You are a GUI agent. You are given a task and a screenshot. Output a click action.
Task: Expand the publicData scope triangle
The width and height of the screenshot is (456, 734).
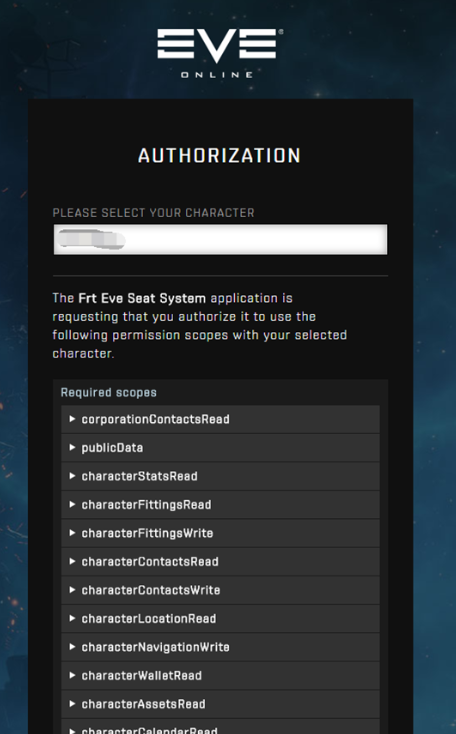[72, 448]
